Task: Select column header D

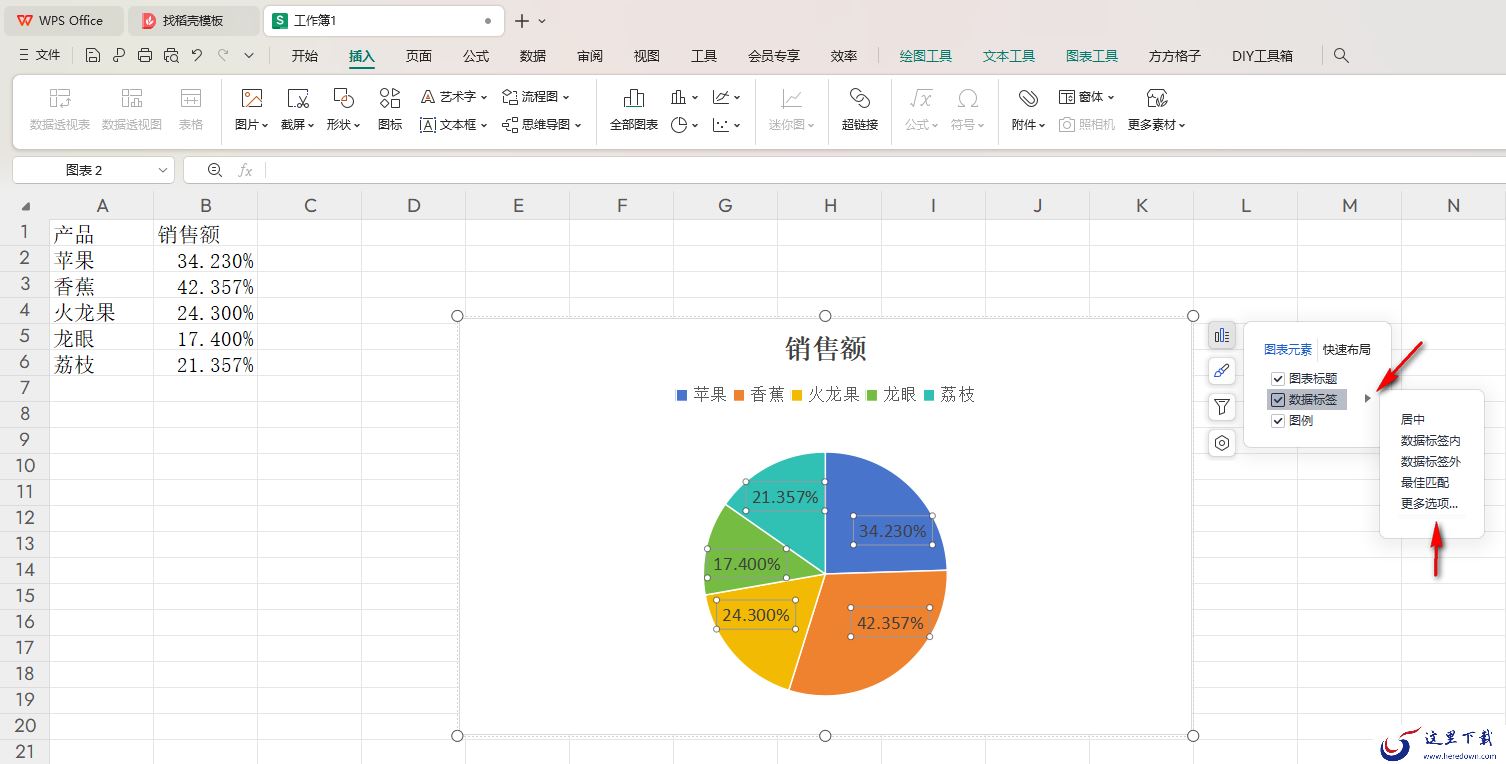Action: pyautogui.click(x=414, y=206)
